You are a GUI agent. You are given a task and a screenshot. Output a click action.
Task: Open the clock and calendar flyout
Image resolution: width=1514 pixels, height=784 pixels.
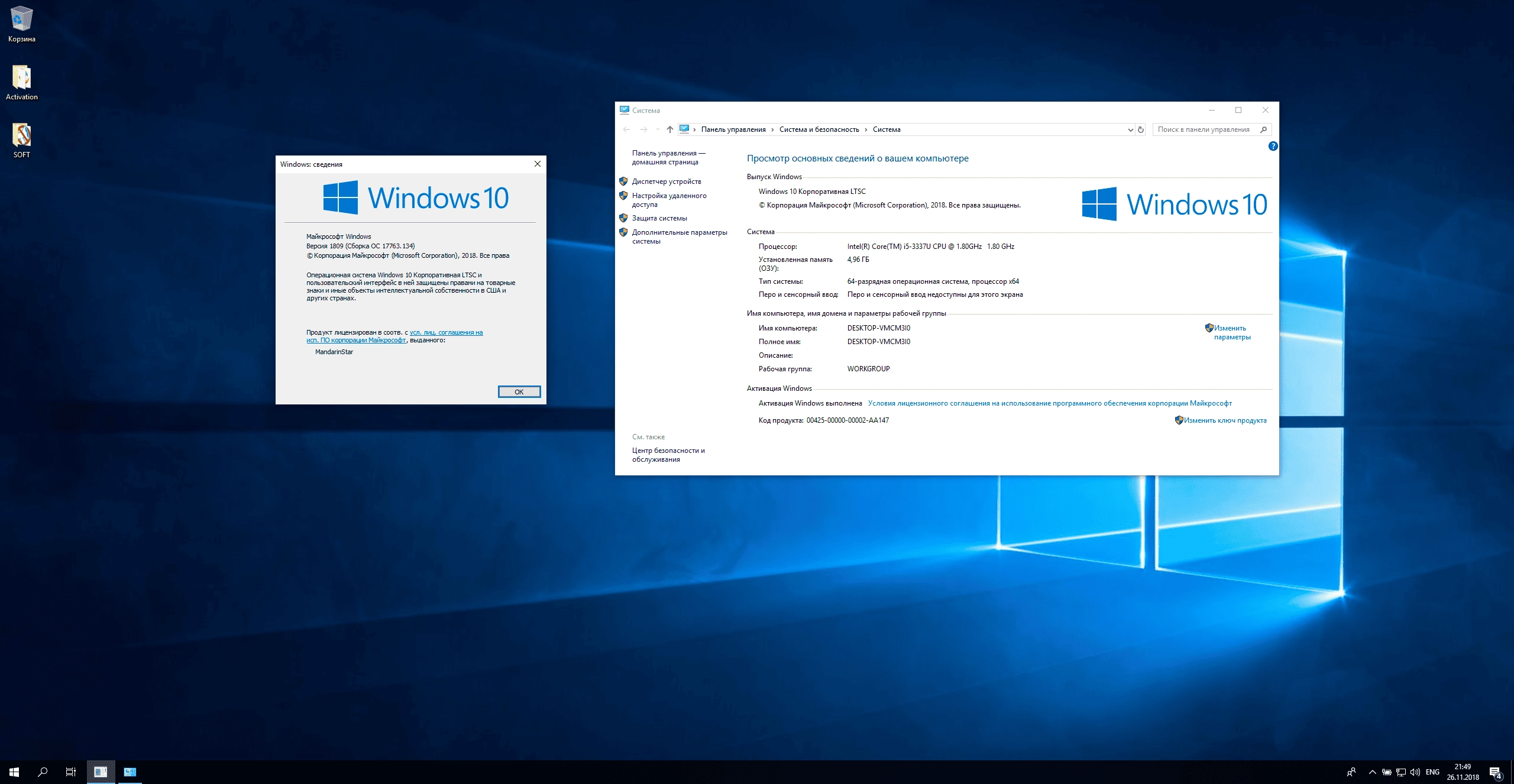pyautogui.click(x=1463, y=772)
